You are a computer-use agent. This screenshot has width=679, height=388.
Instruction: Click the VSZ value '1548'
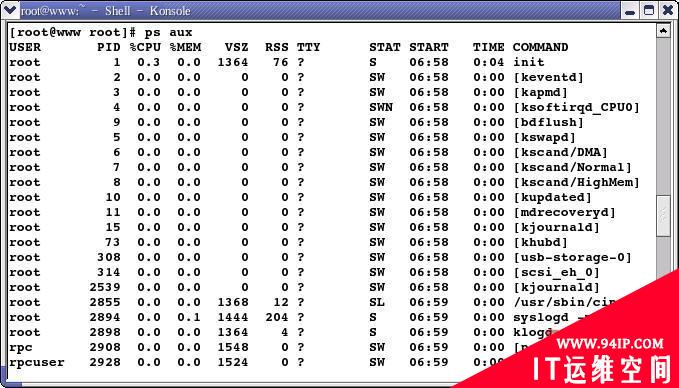(x=233, y=347)
